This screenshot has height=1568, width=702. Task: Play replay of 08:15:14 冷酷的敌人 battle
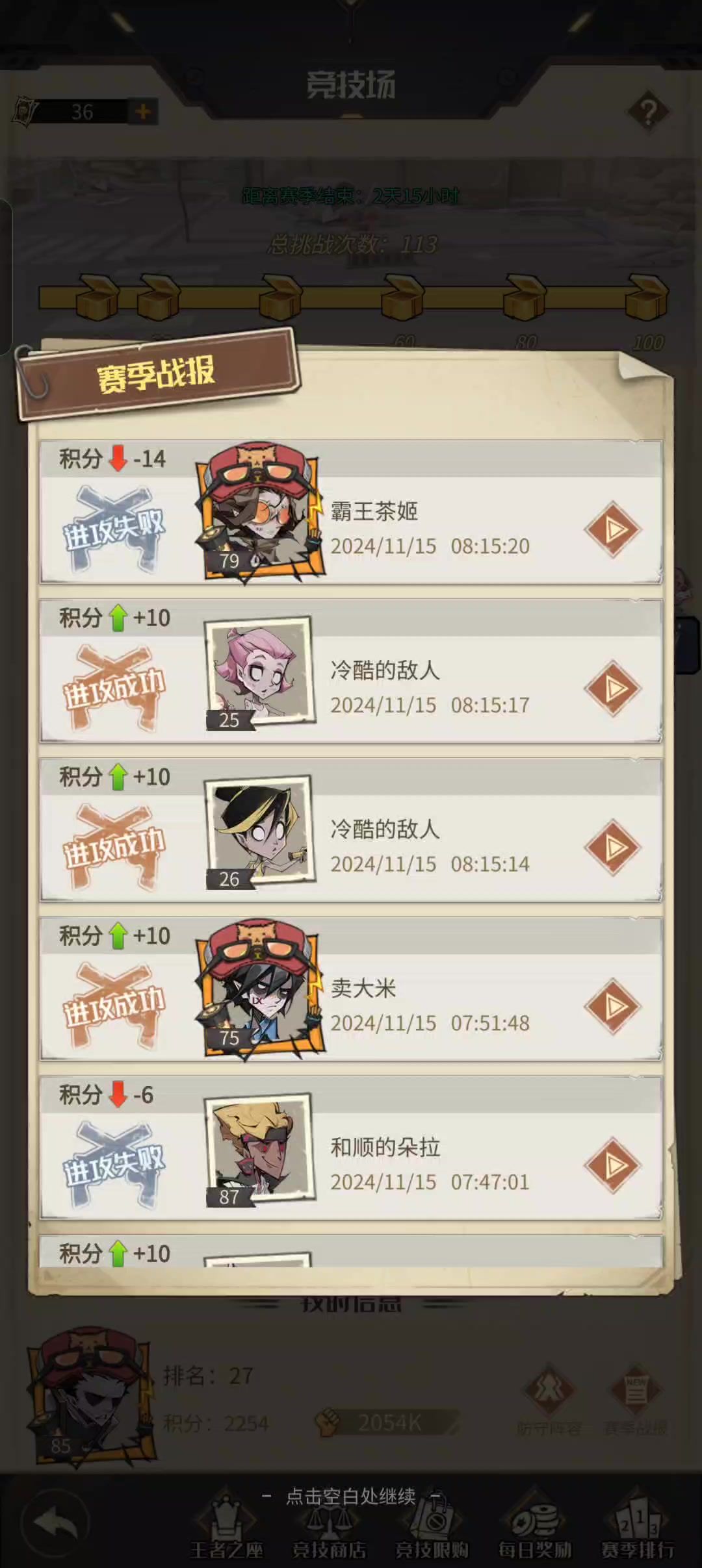click(x=613, y=848)
